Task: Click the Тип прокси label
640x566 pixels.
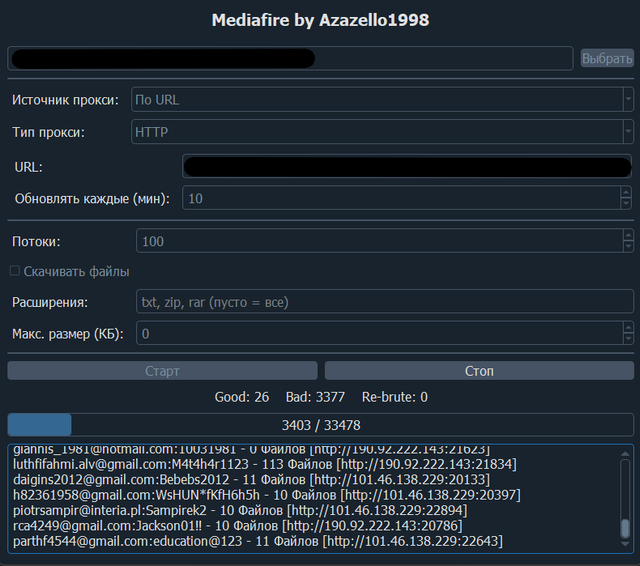Action: (48, 132)
